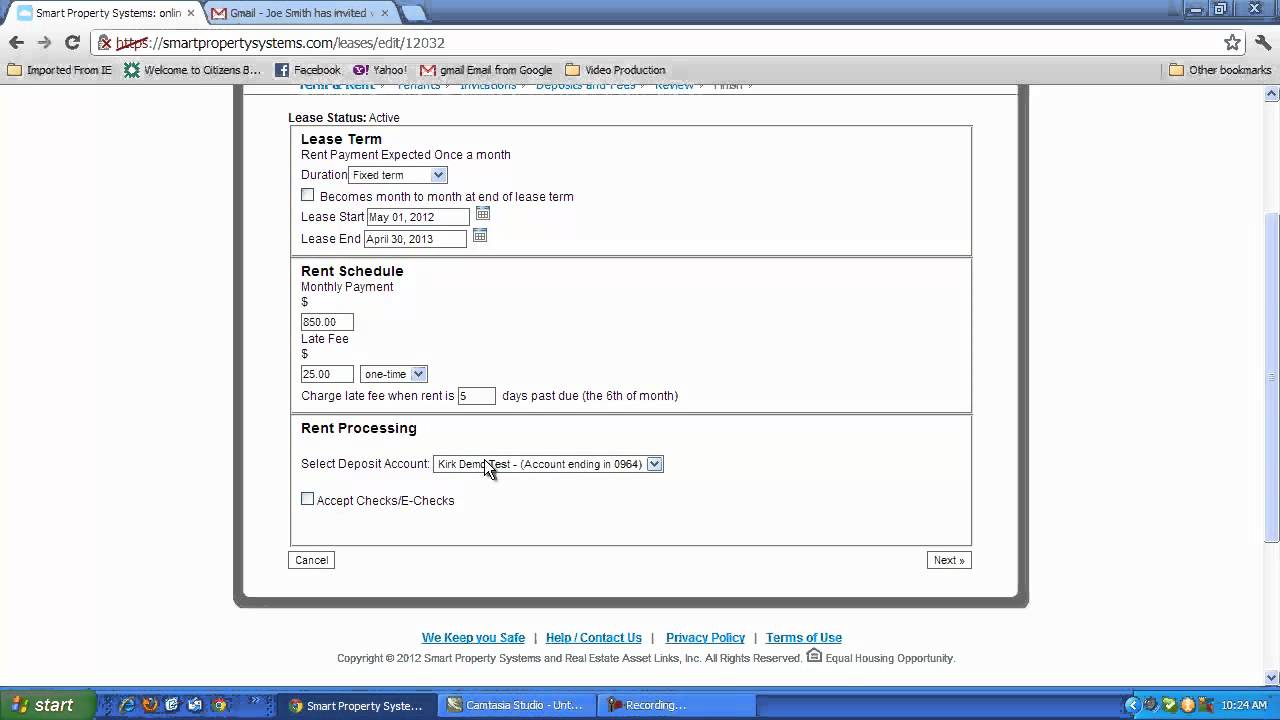This screenshot has width=1280, height=720.
Task: Go back using the browser back arrow
Action: coord(16,43)
